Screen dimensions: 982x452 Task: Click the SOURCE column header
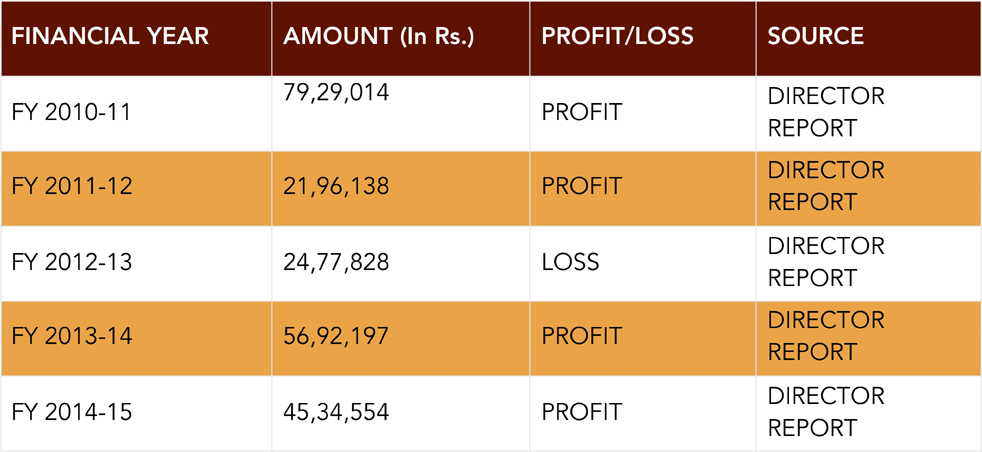pos(816,37)
